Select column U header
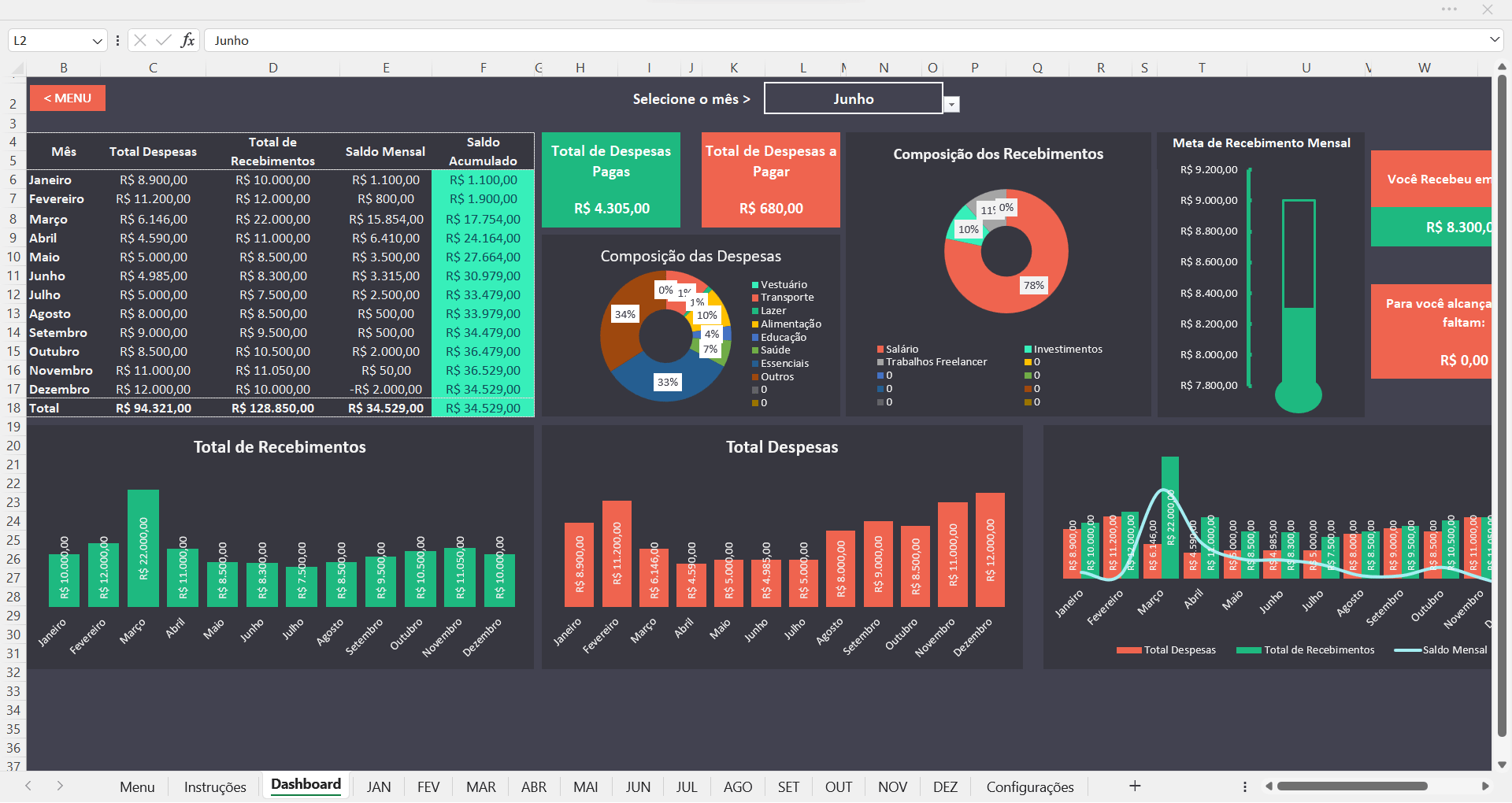1512x803 pixels. click(1306, 68)
